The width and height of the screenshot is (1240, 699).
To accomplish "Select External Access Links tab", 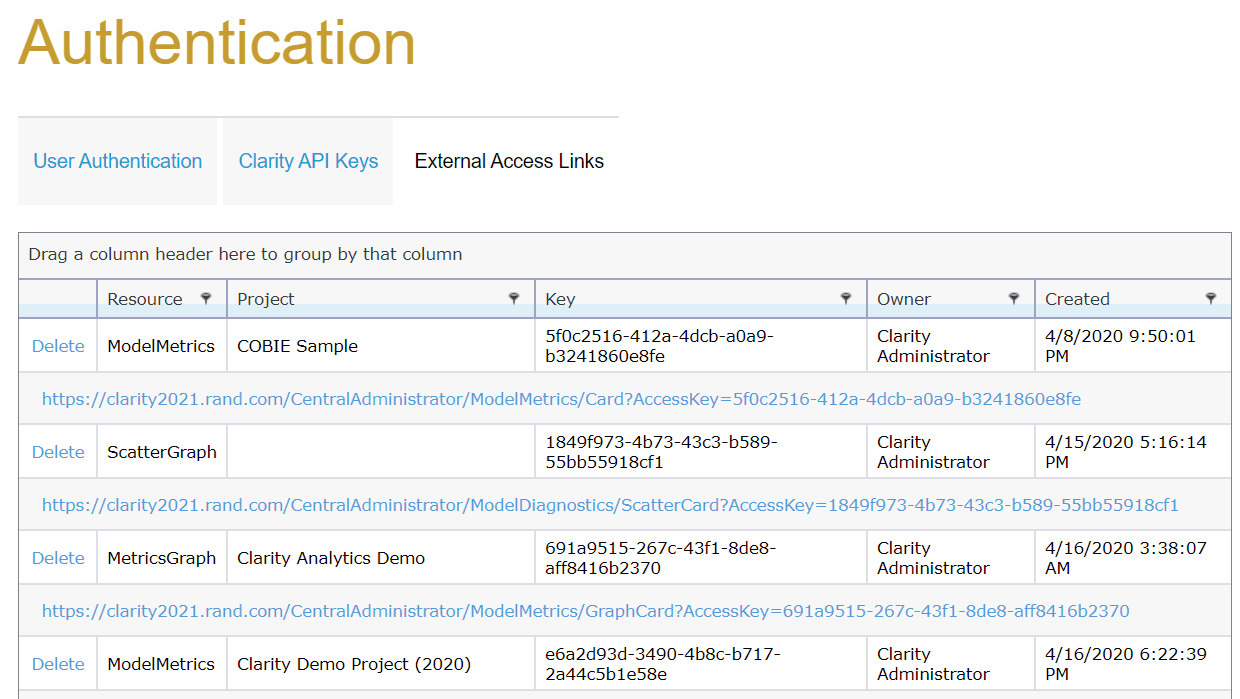I will click(509, 161).
